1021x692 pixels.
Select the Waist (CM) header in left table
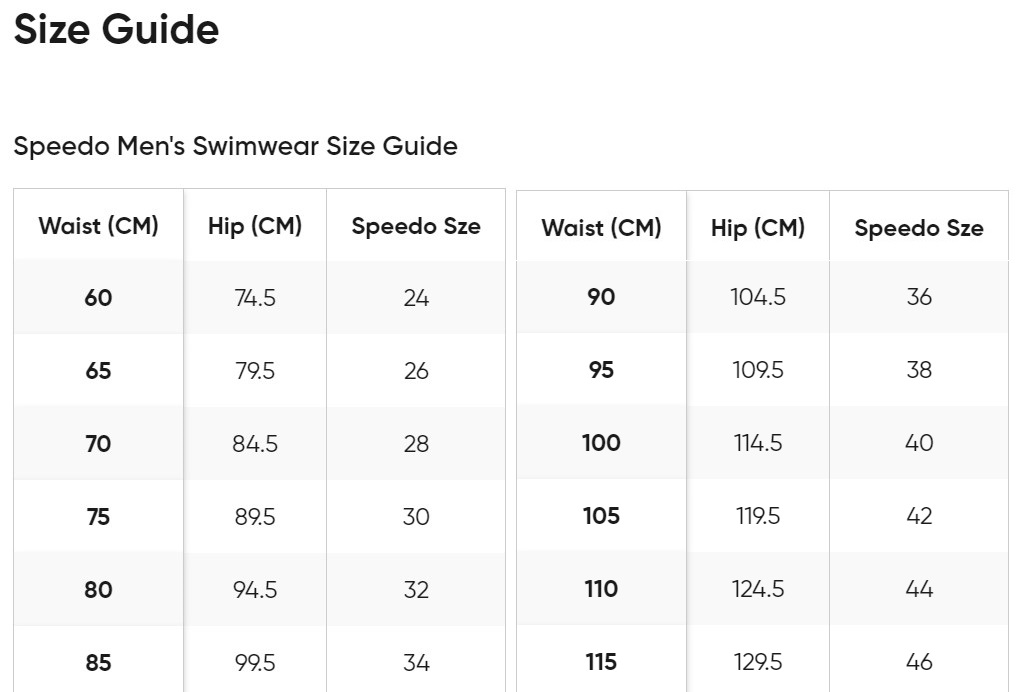pyautogui.click(x=98, y=226)
